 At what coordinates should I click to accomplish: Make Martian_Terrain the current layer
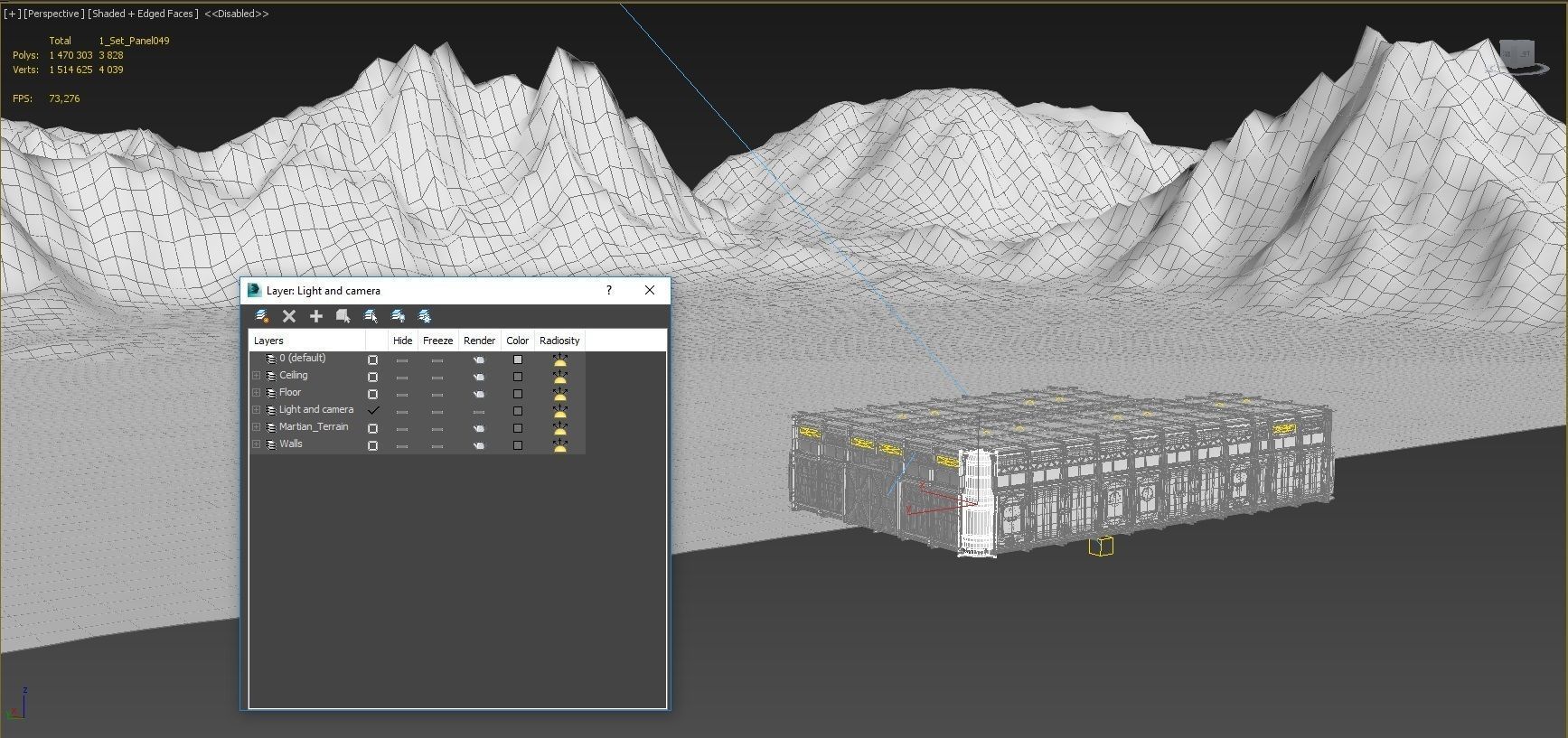pos(372,428)
